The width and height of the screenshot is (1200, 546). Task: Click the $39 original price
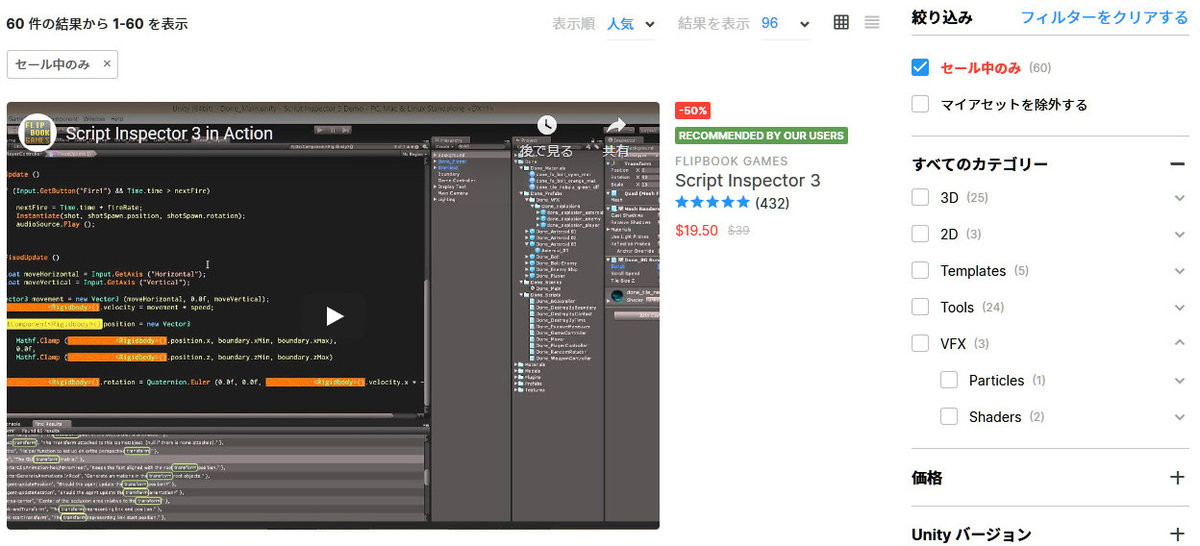pos(739,230)
